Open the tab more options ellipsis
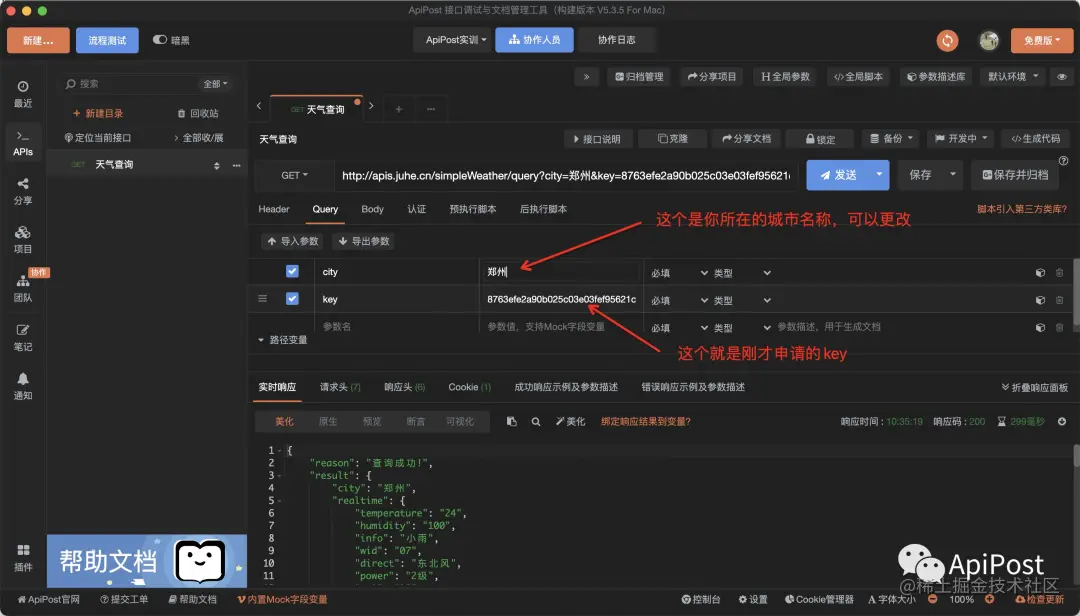Image resolution: width=1080 pixels, height=616 pixels. 431,109
